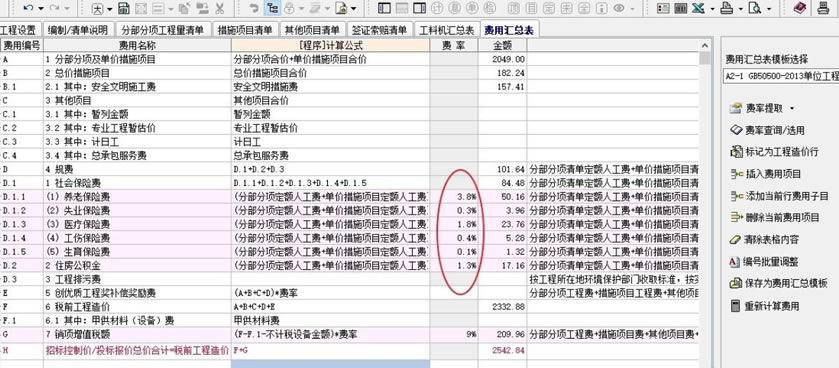Screen dimensions: 839x368
Task: Click the 3.8% rate cell
Action: point(454,196)
